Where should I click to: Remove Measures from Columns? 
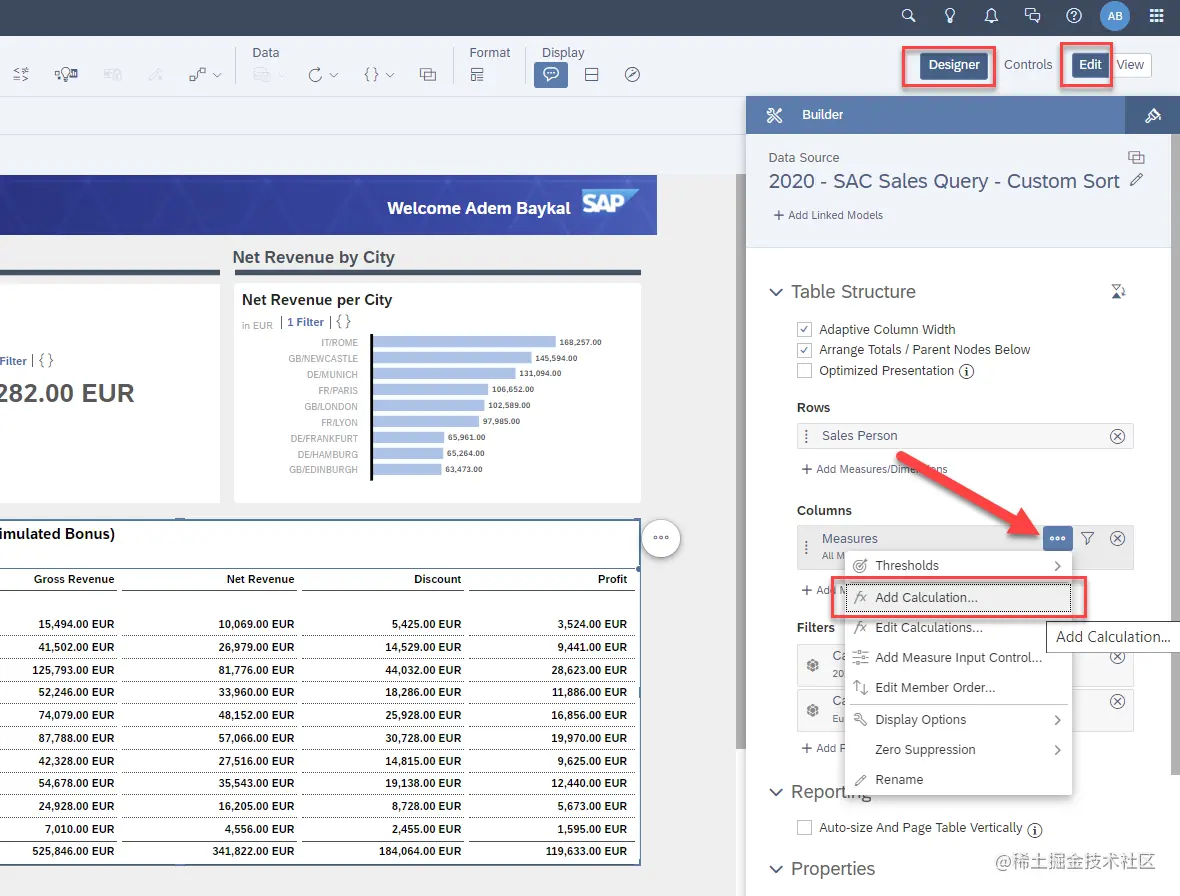pyautogui.click(x=1118, y=538)
